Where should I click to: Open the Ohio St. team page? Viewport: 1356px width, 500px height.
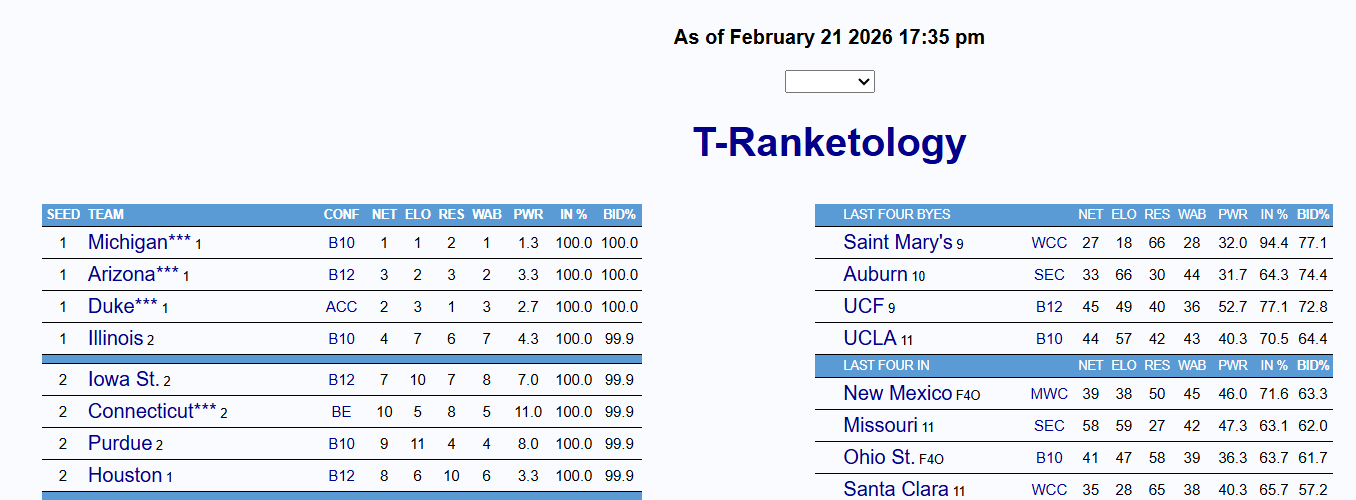(x=879, y=457)
